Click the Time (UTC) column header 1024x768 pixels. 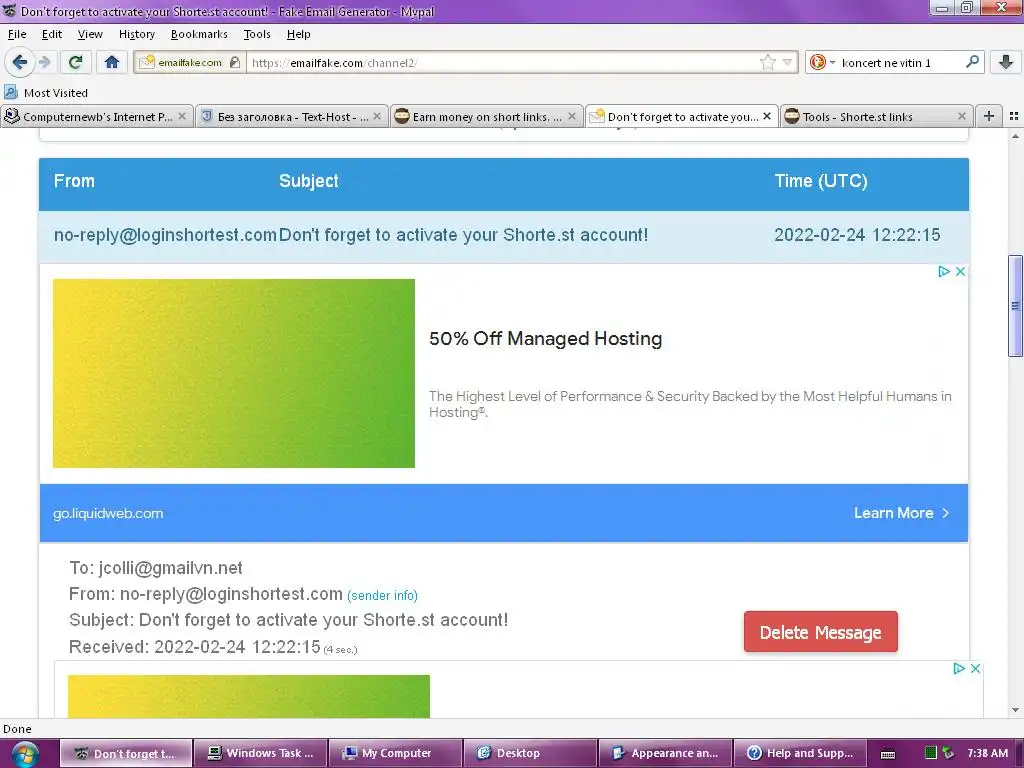[x=821, y=181]
